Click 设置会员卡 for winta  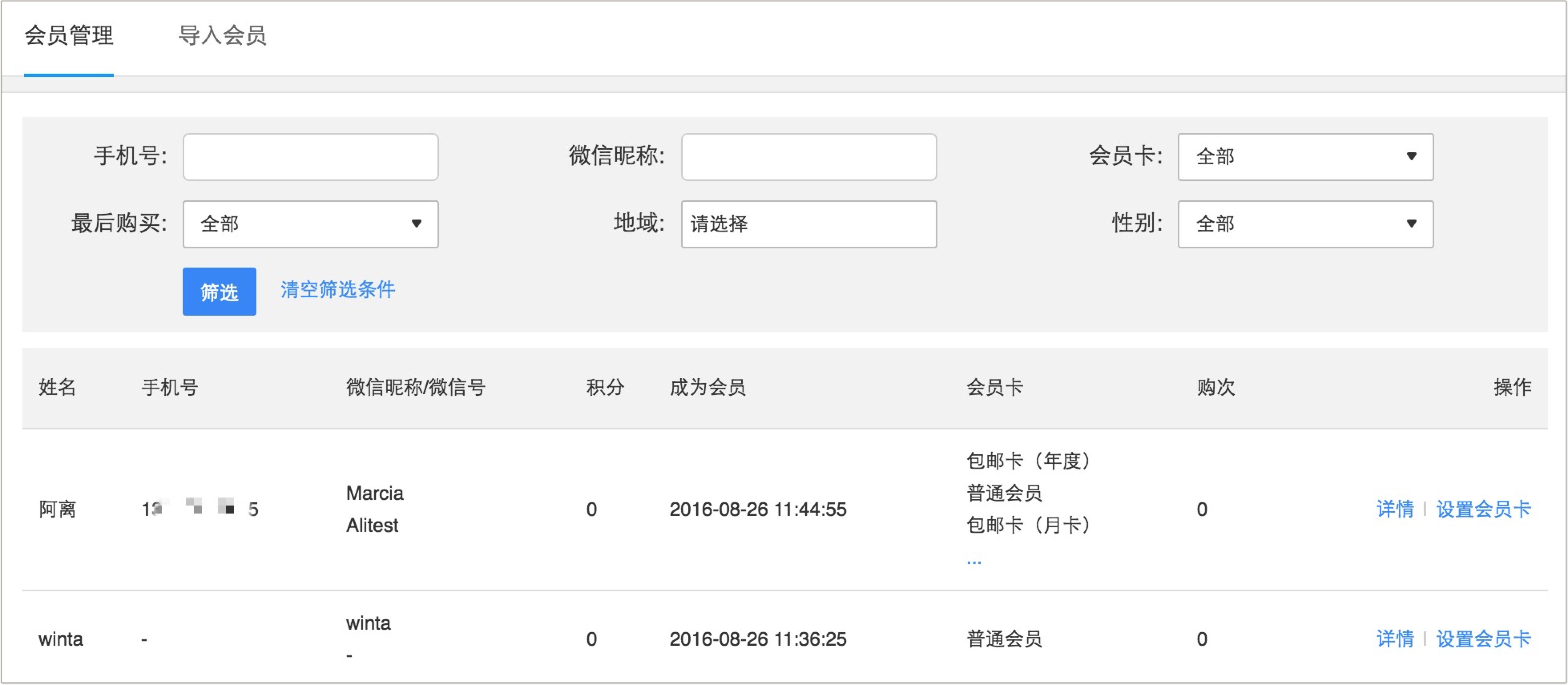[x=1485, y=639]
